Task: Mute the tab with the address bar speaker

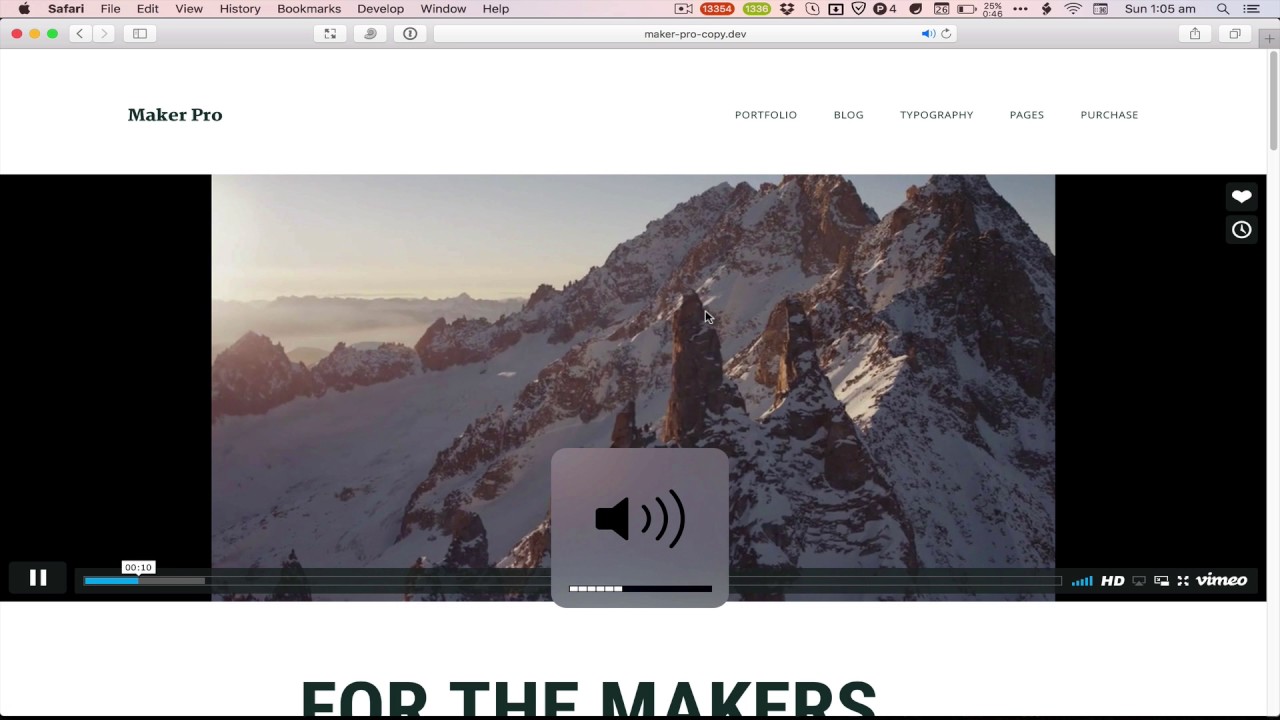Action: [x=928, y=34]
